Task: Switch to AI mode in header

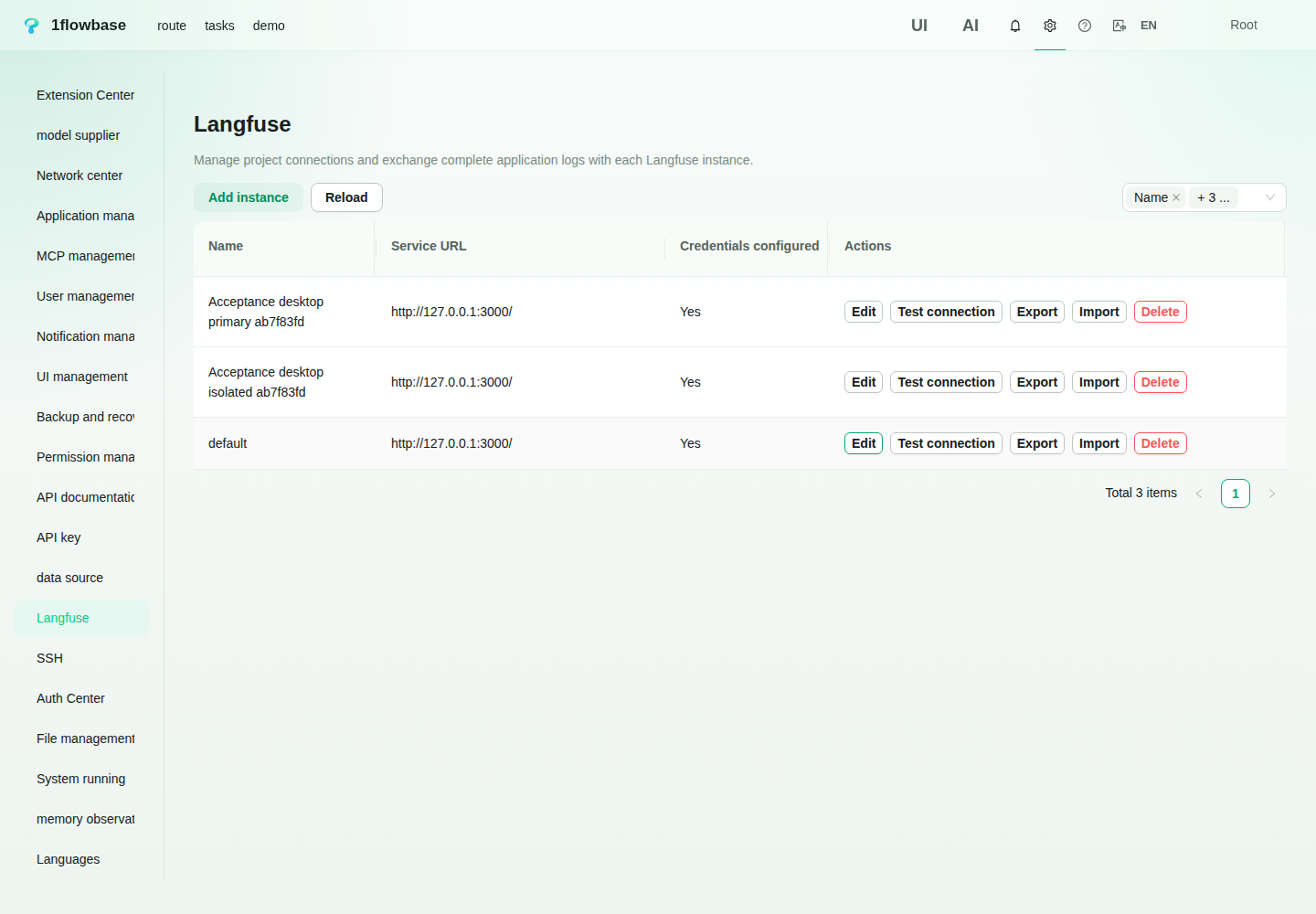Action: click(971, 26)
